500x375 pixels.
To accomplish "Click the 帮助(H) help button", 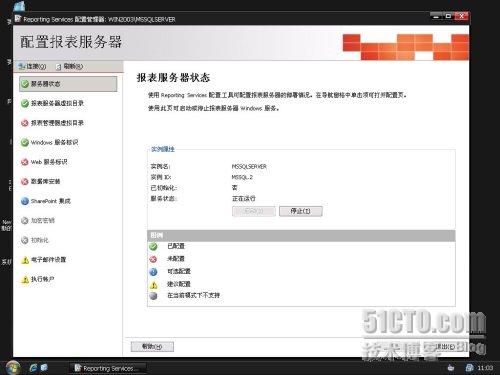I will click(x=152, y=346).
